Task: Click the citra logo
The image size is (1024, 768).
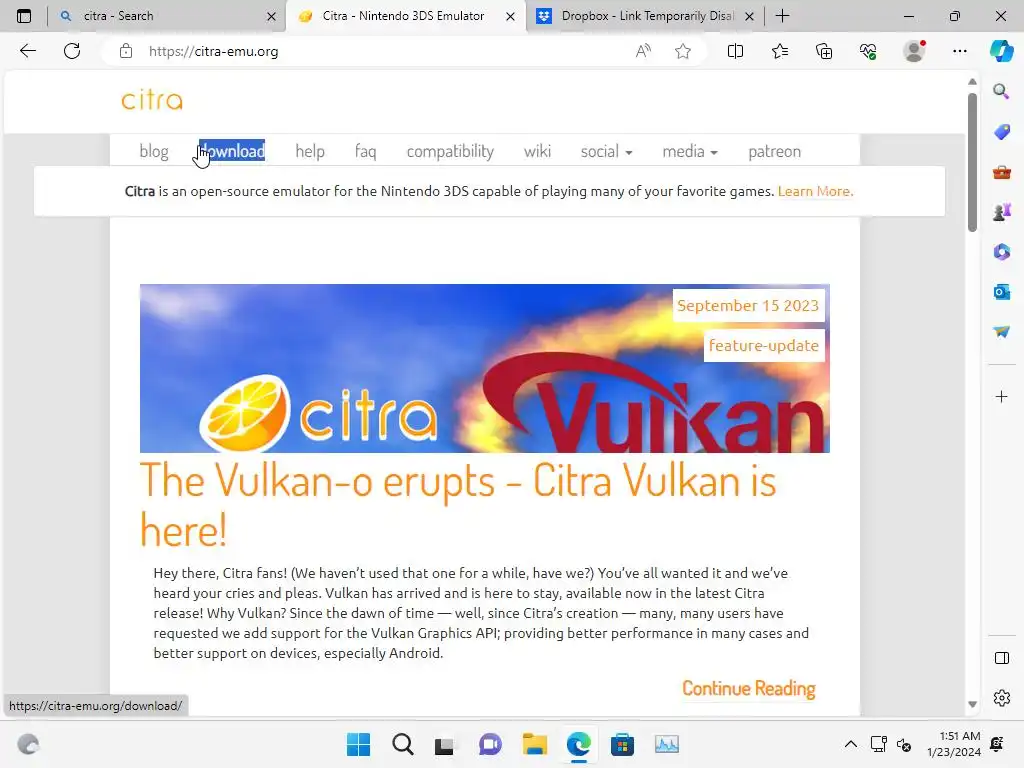Action: pyautogui.click(x=152, y=100)
